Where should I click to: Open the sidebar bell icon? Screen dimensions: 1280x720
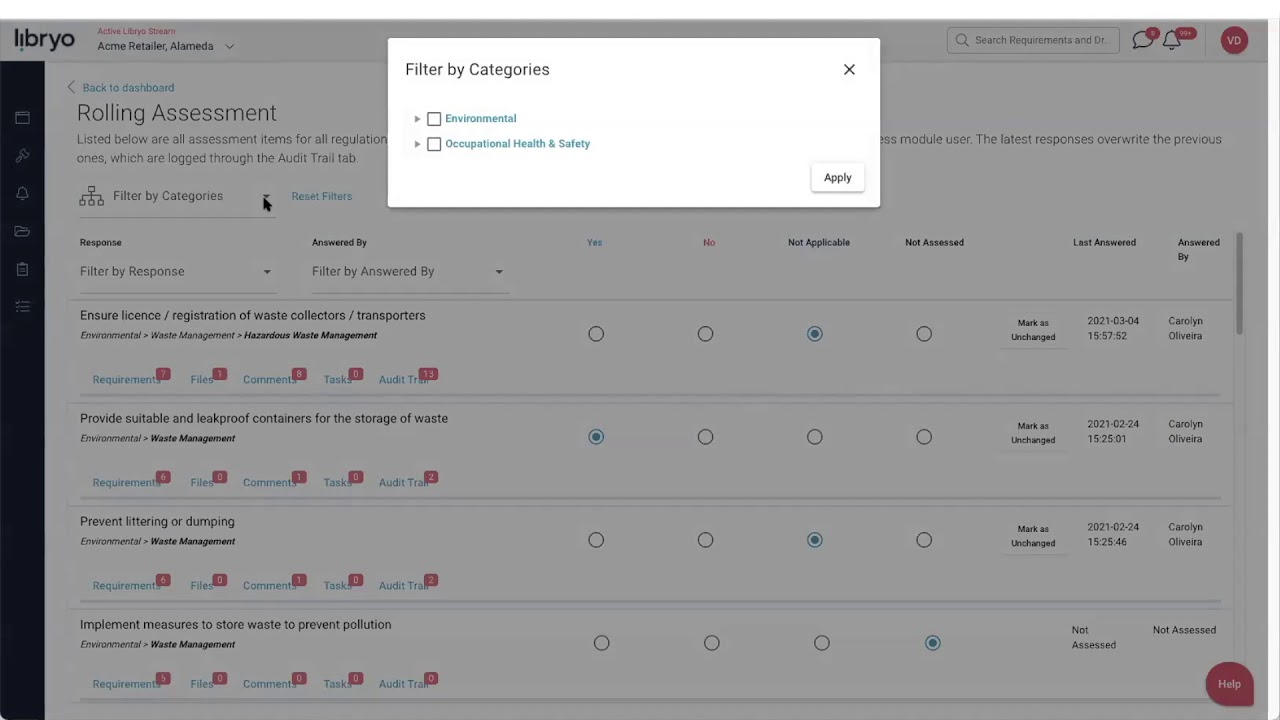pyautogui.click(x=22, y=194)
